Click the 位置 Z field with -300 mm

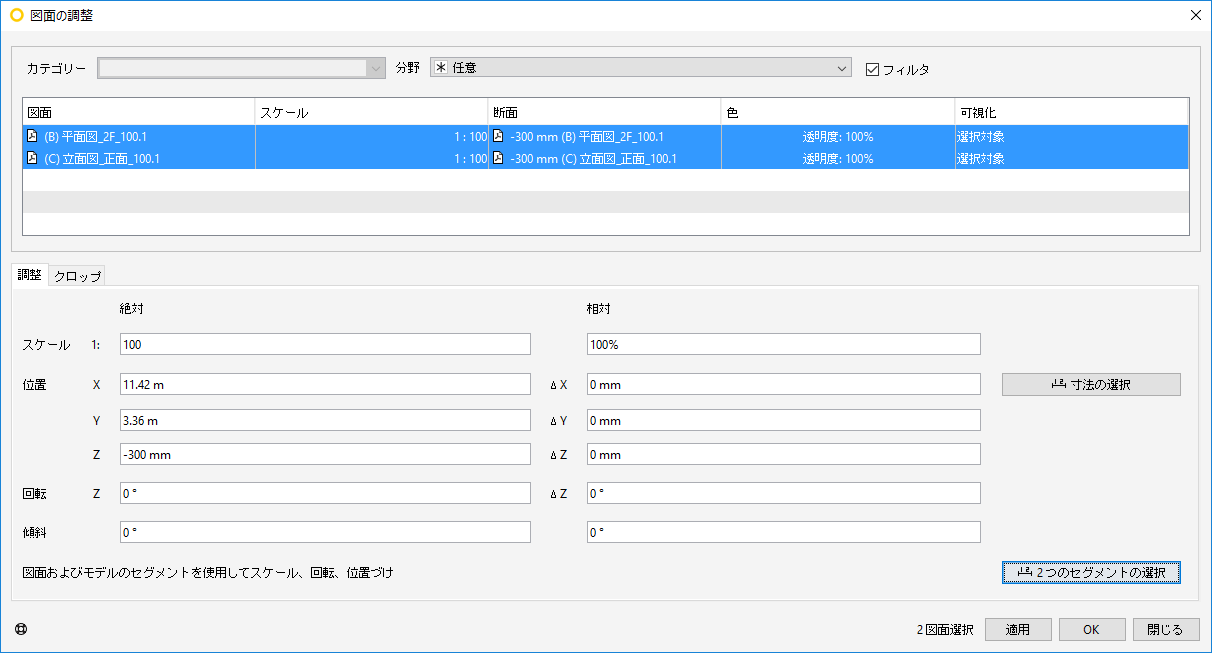[x=325, y=454]
